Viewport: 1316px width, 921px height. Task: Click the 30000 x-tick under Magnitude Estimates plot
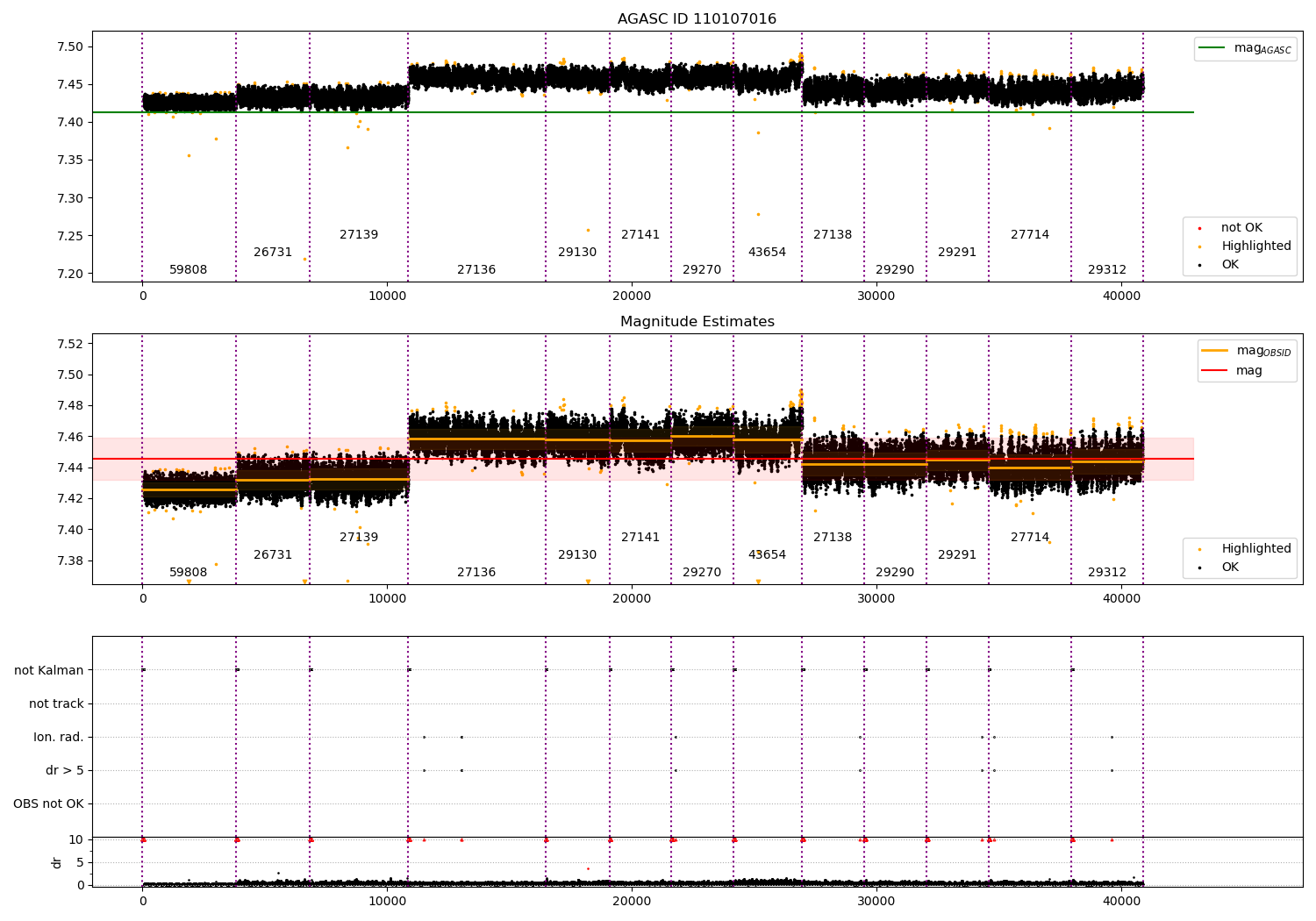coord(876,598)
